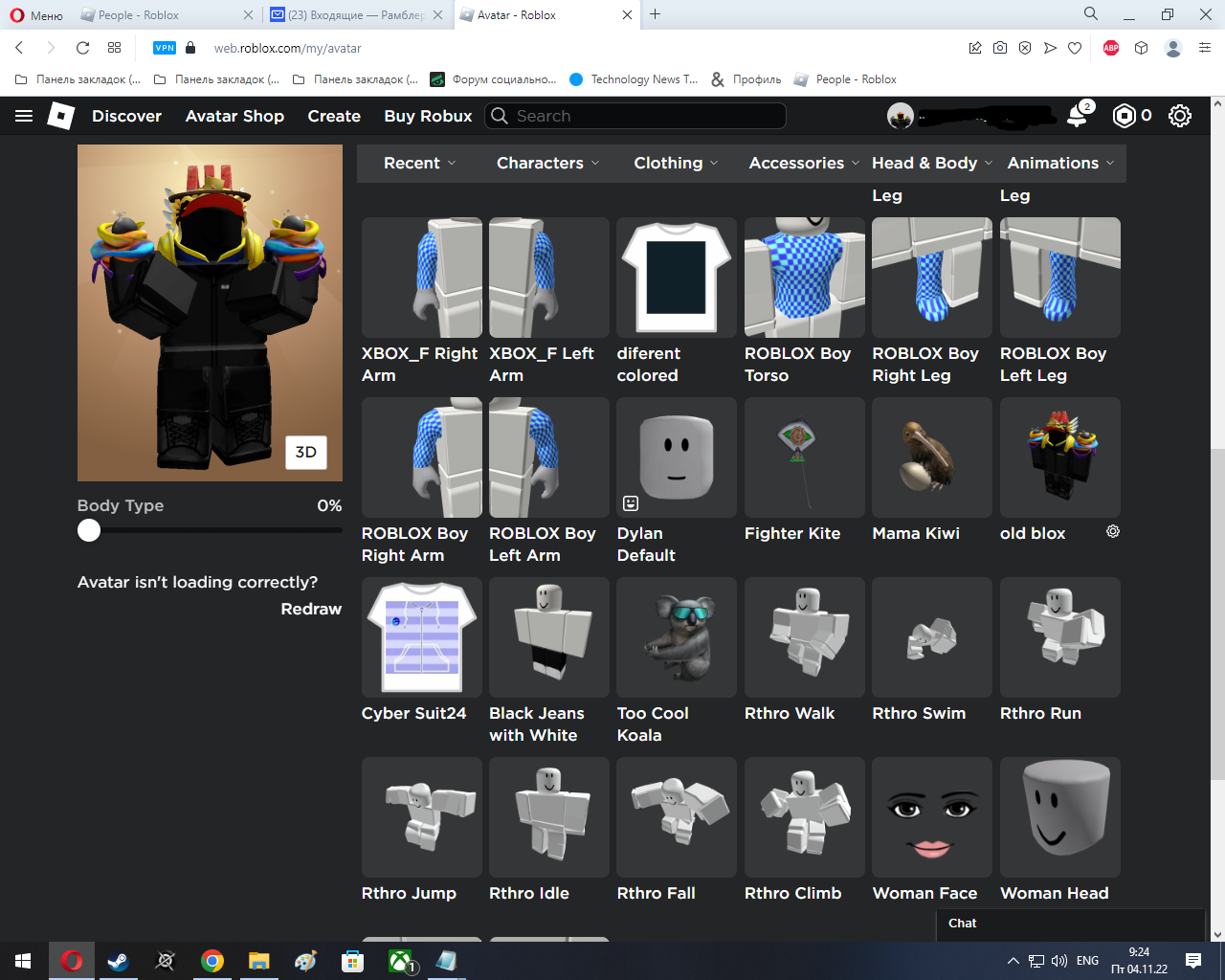The image size is (1225, 980).
Task: Click the heart bookmark icon
Action: tap(1075, 48)
